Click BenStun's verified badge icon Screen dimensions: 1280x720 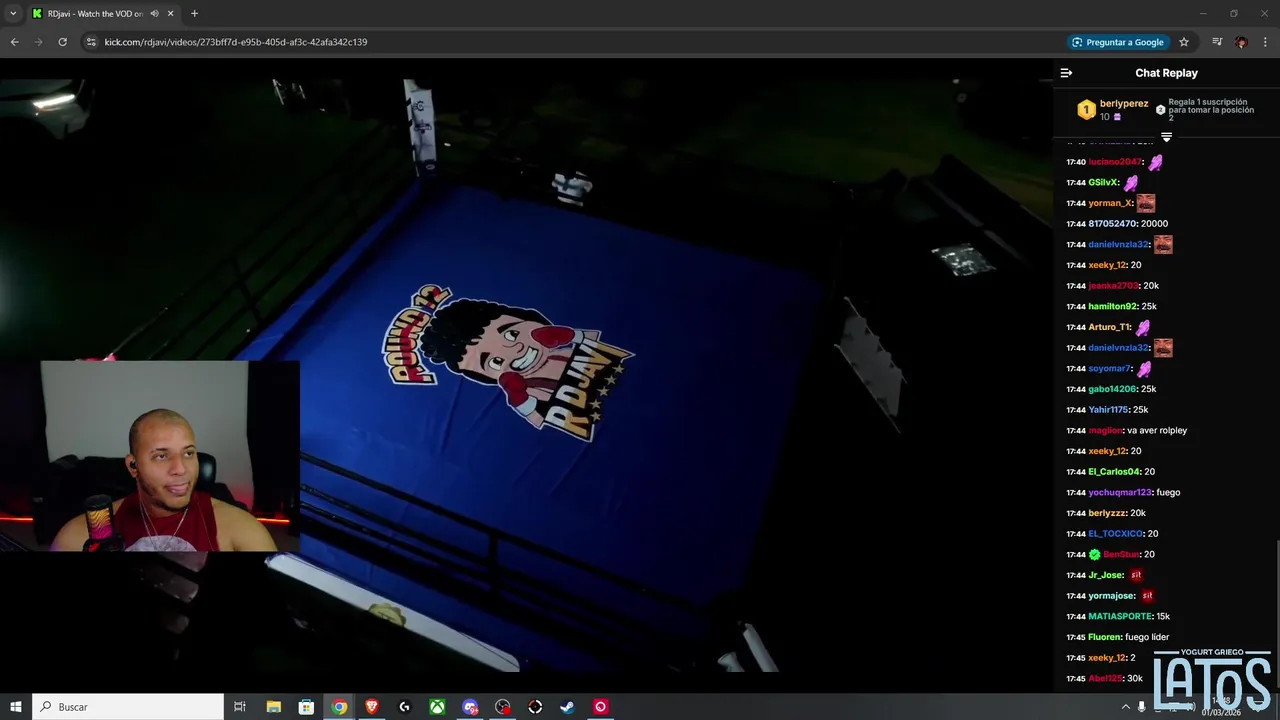coord(1094,555)
